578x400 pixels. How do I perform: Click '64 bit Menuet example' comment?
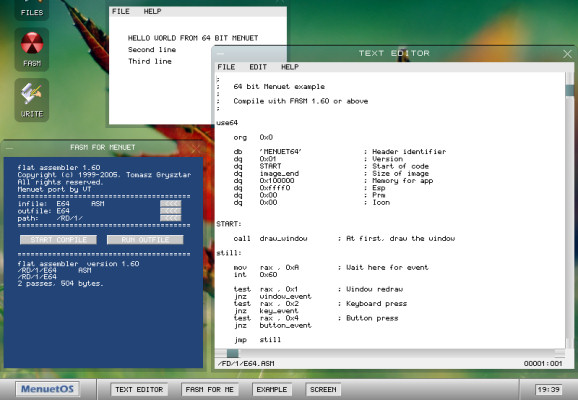pos(279,87)
